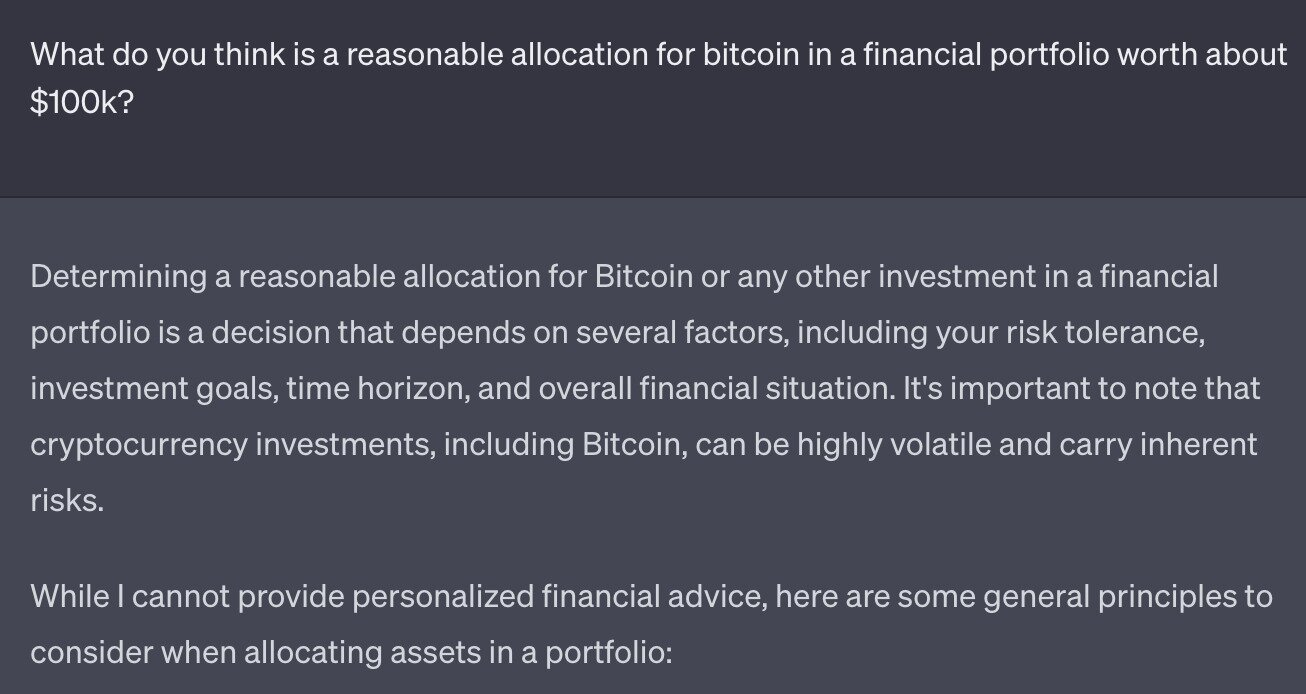
Task: Click "It's important to note that" phrase
Action: (1081, 388)
